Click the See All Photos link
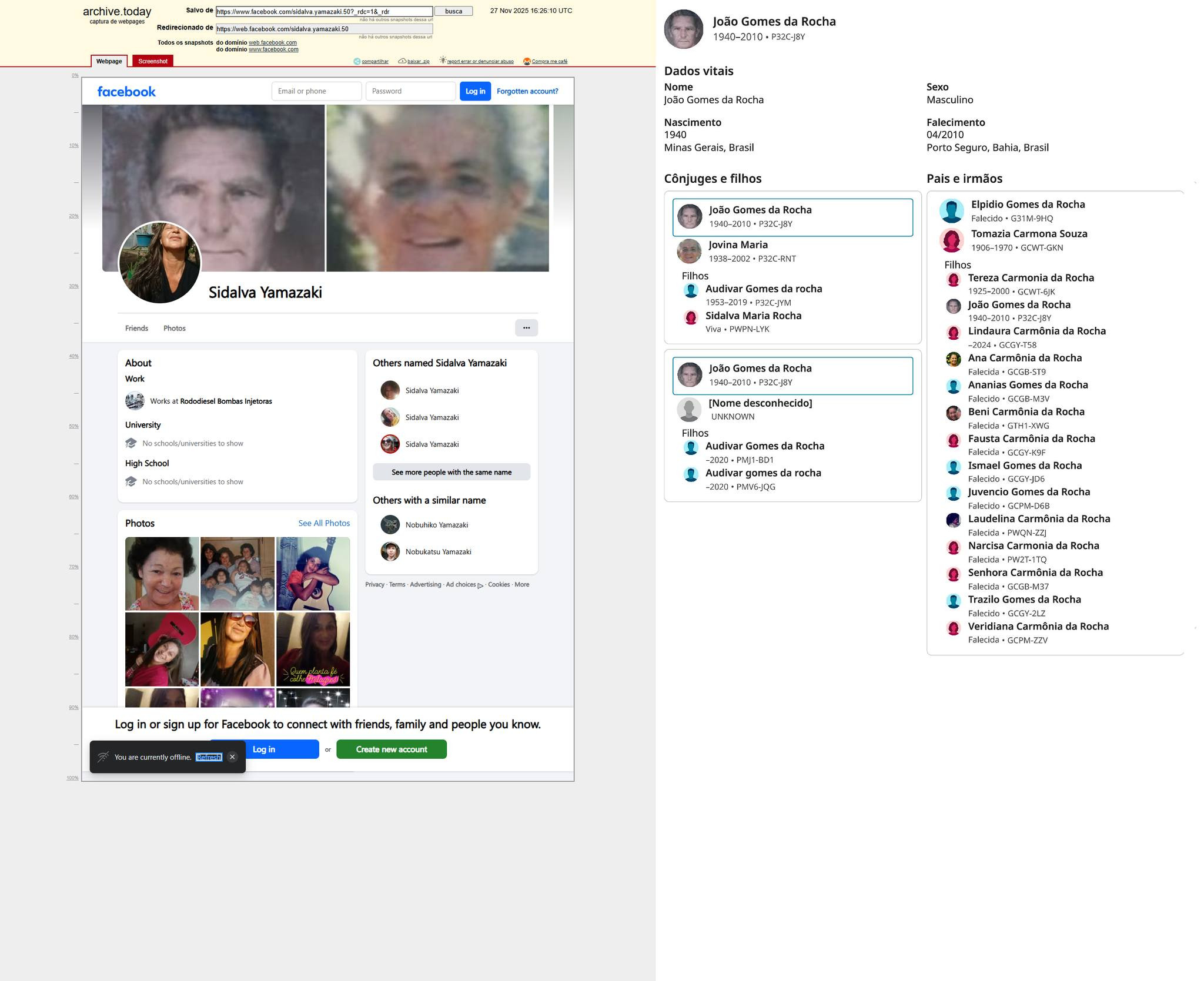The width and height of the screenshot is (1204, 981). click(323, 523)
